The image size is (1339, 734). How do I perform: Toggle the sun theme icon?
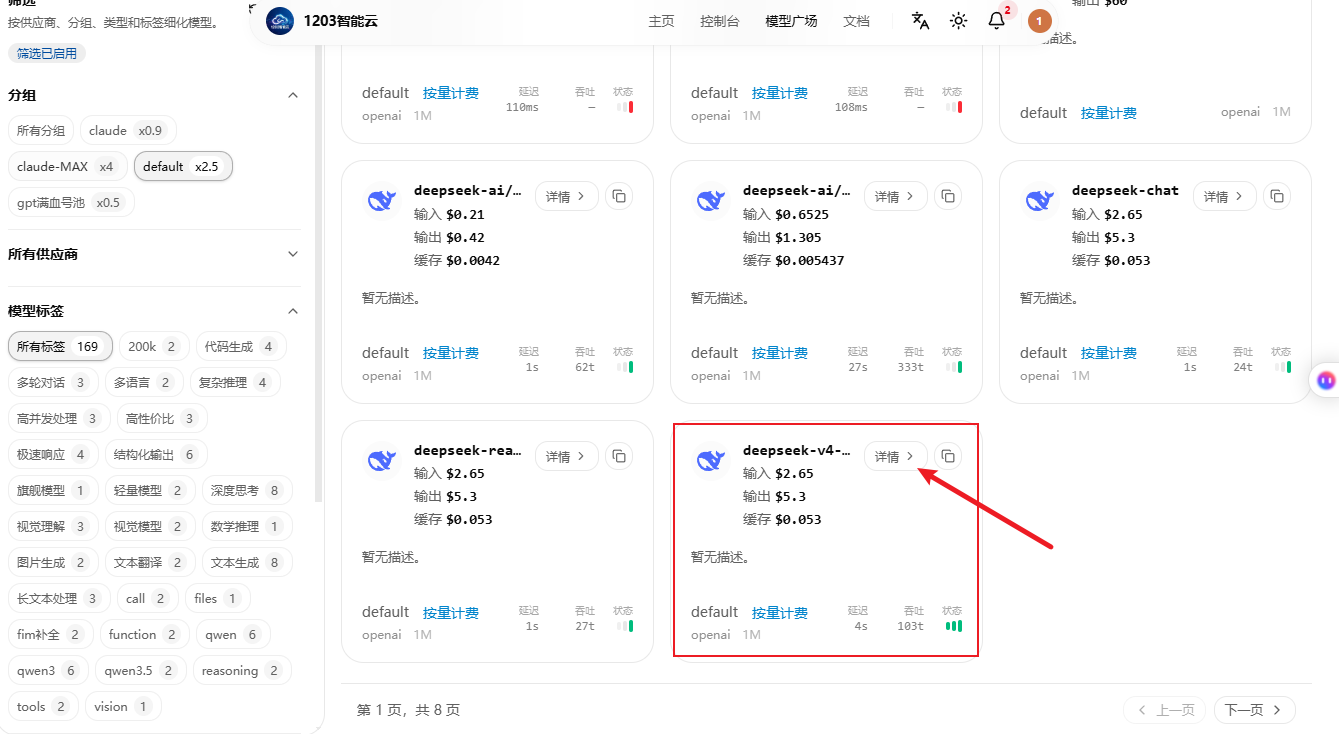click(959, 21)
